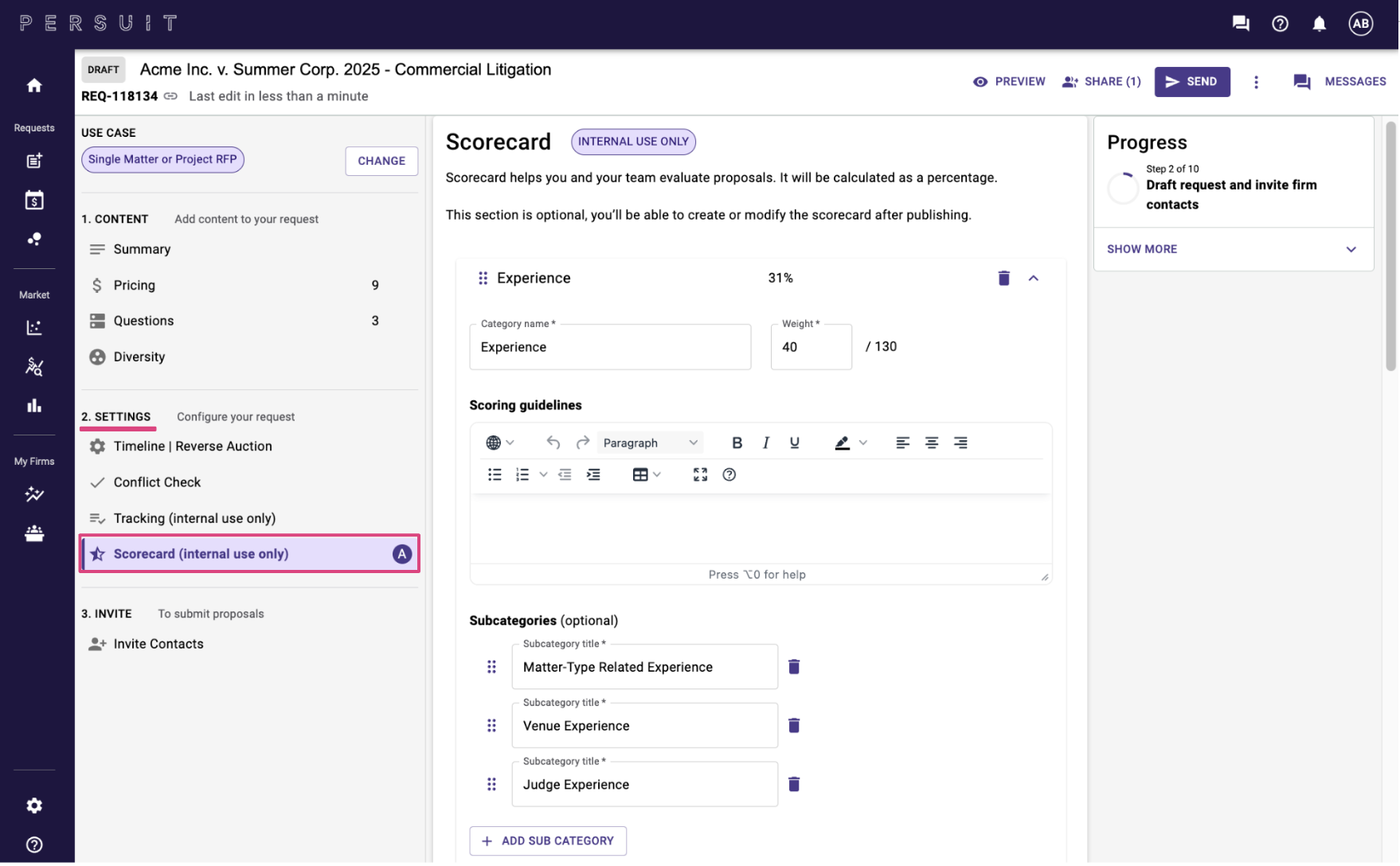Click the CHANGE use case button
The height and width of the screenshot is (866, 1400).
coord(381,161)
